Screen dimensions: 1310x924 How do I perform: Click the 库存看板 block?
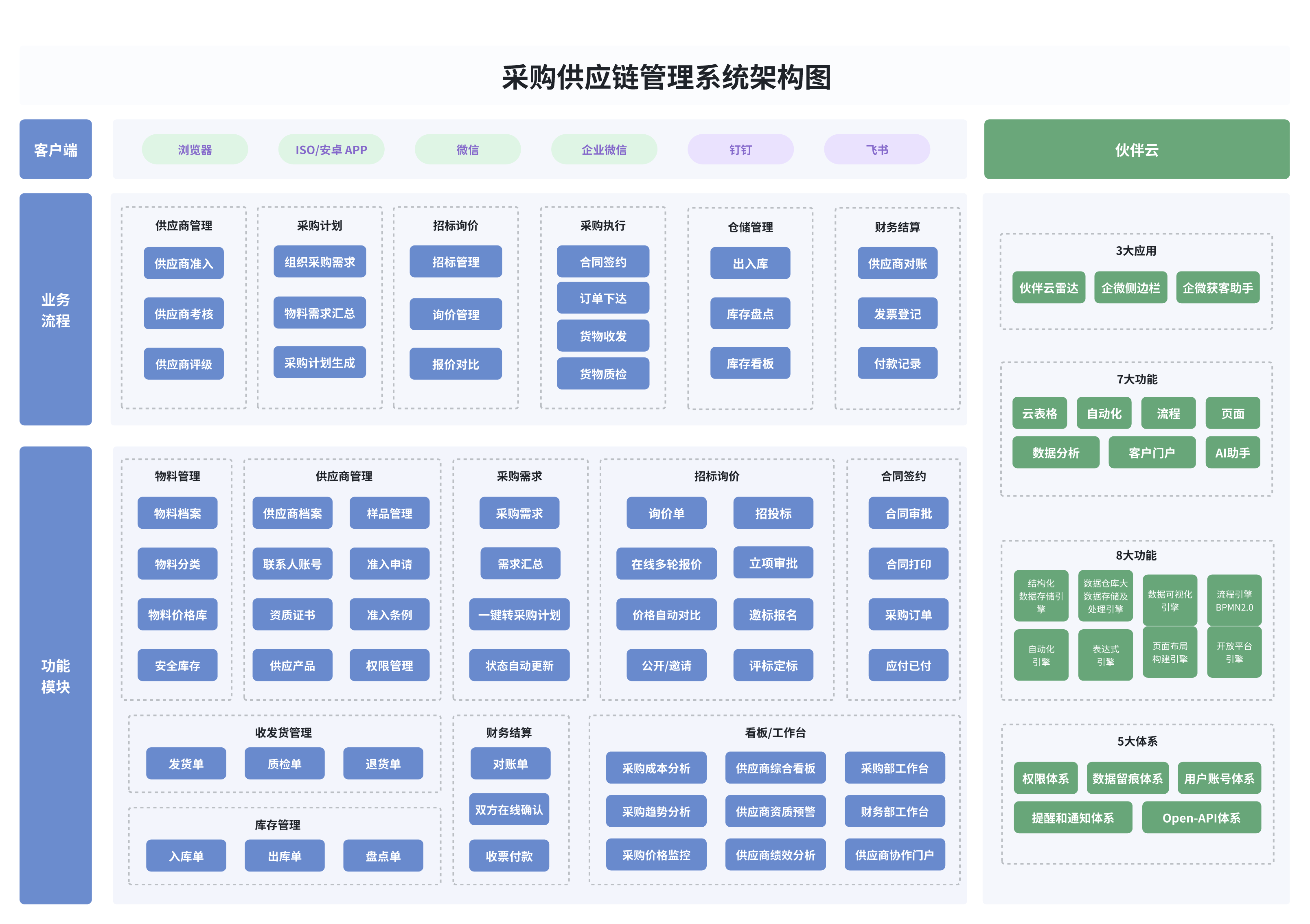(750, 363)
